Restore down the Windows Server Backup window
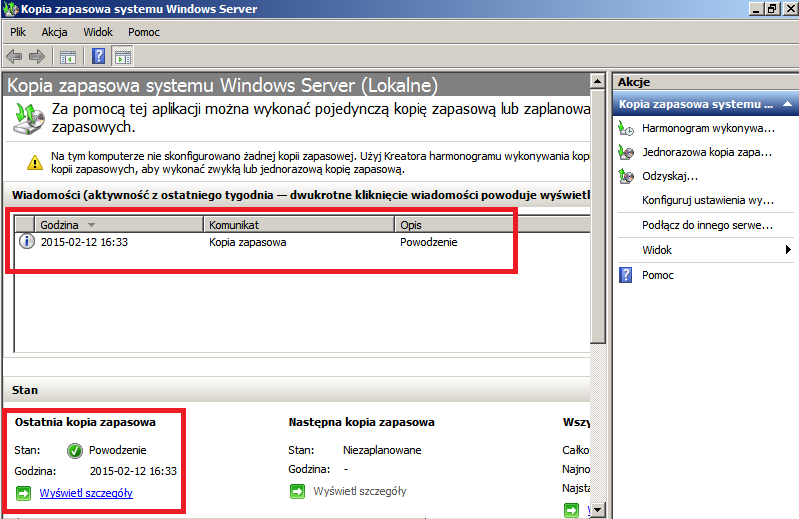The image size is (799, 519). click(x=773, y=9)
